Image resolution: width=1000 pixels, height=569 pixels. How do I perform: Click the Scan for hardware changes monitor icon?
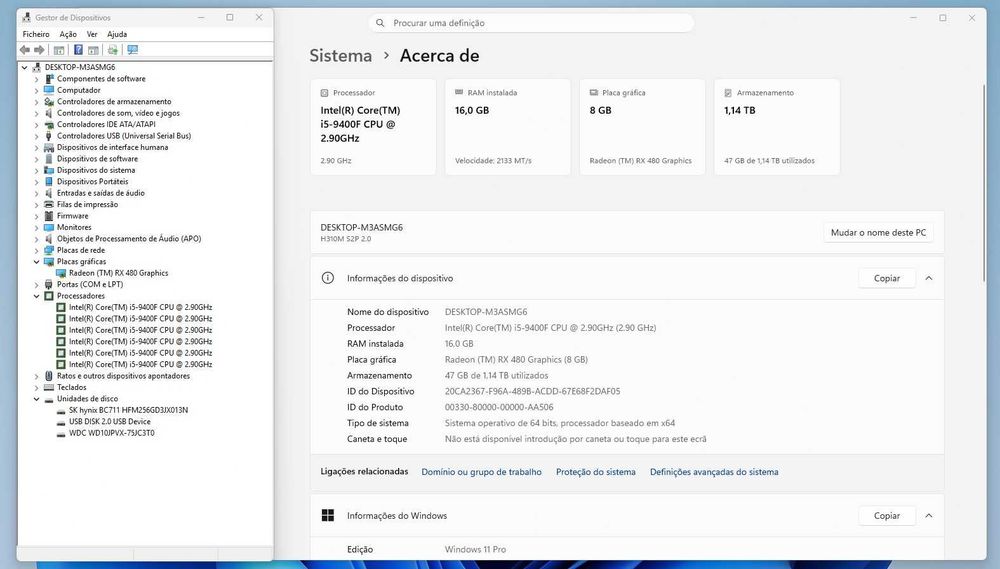133,50
